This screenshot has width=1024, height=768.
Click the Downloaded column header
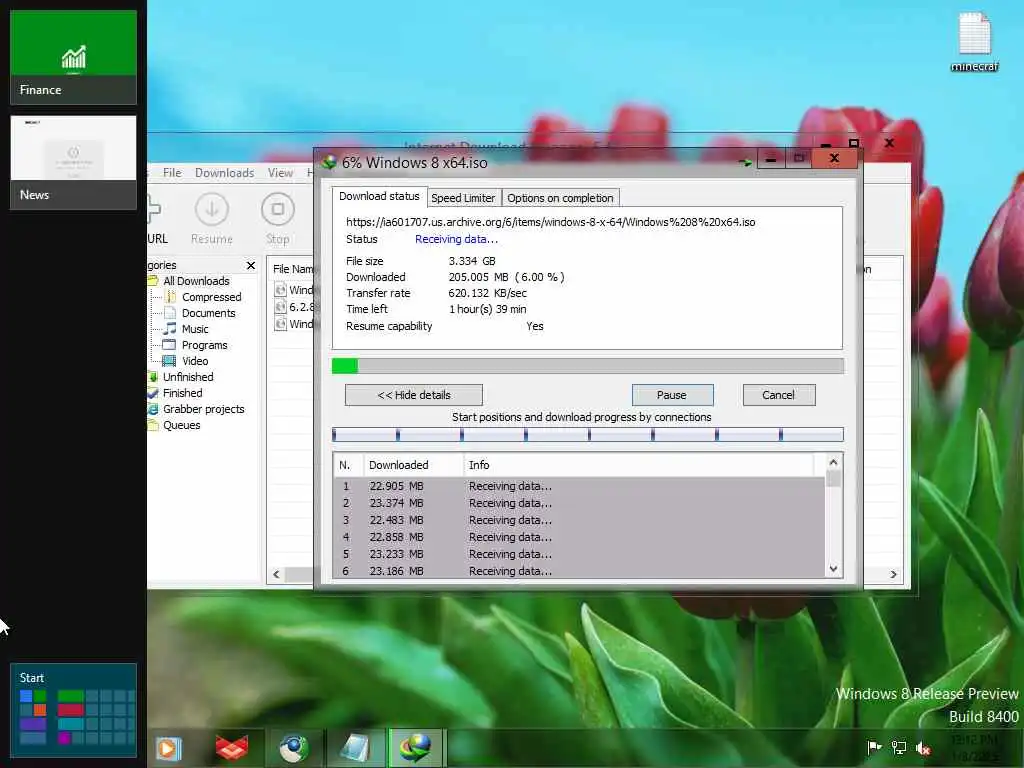tap(413, 465)
